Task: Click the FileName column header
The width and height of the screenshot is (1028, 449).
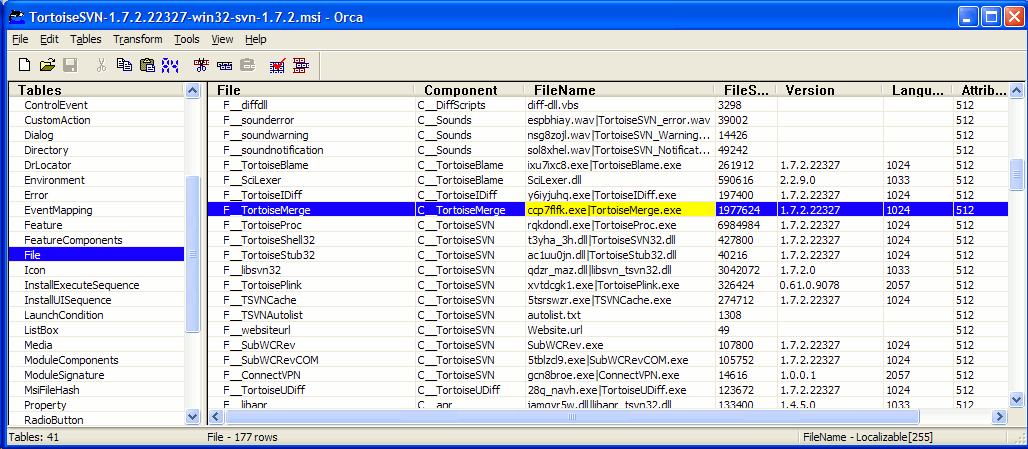Action: [619, 90]
